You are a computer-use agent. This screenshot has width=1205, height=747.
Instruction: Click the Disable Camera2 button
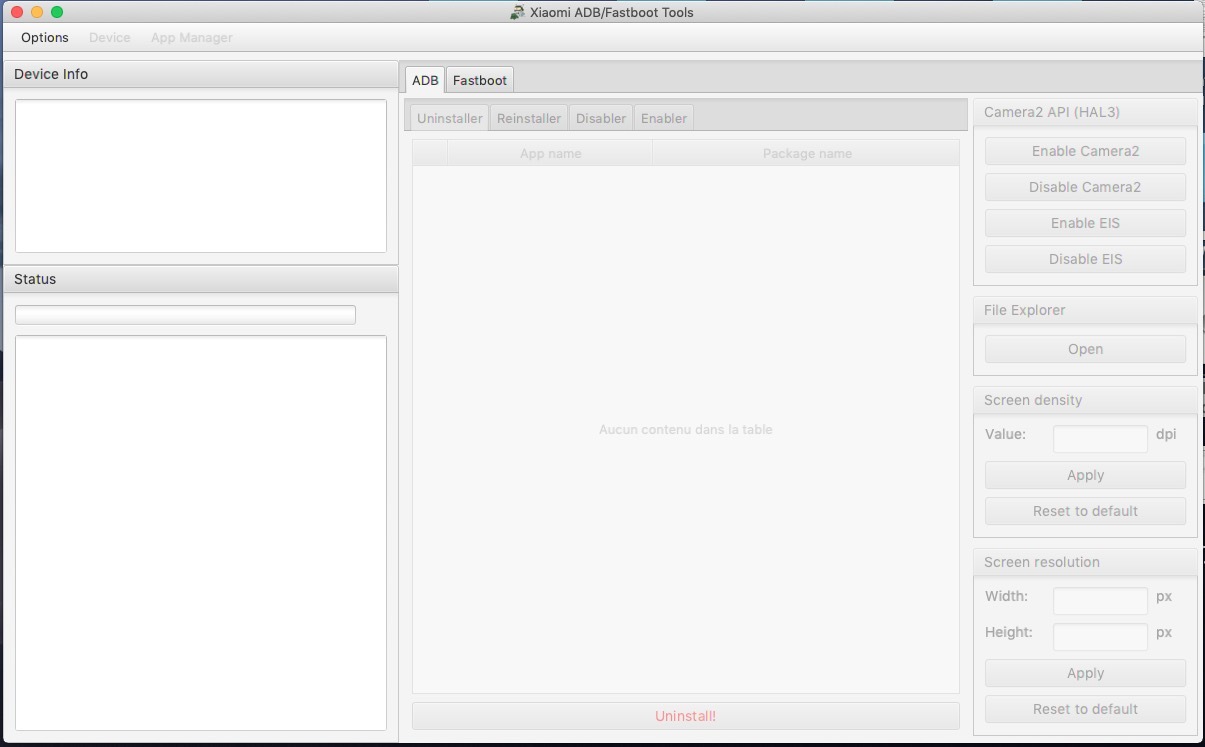(1085, 187)
